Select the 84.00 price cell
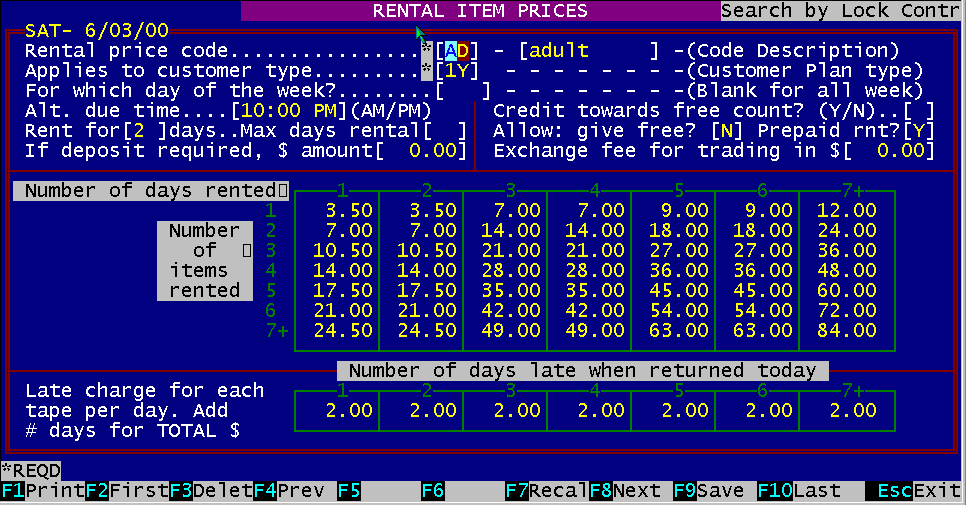The height and width of the screenshot is (505, 966). [x=840, y=331]
